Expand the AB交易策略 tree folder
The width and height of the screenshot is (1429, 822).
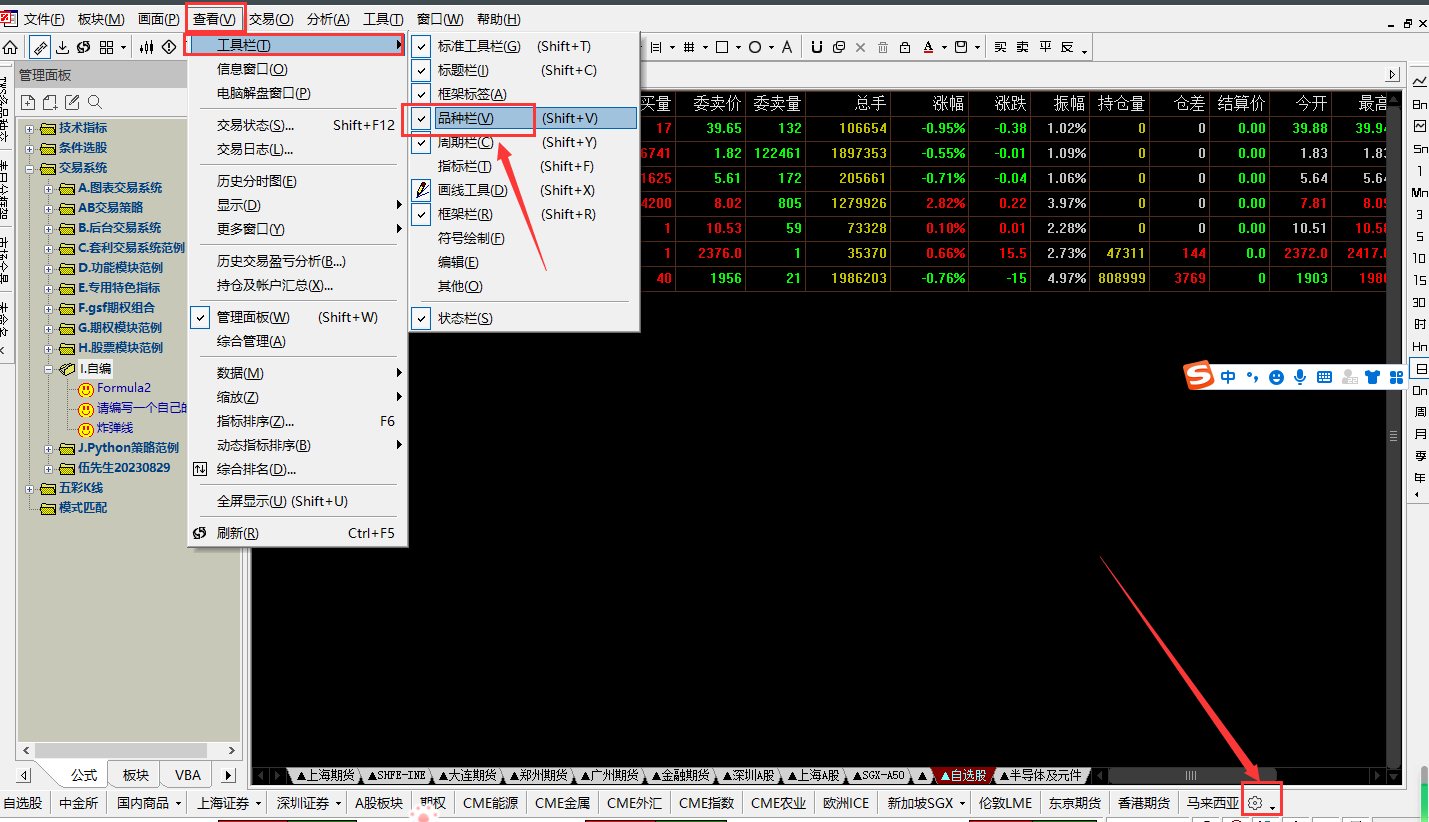(49, 208)
